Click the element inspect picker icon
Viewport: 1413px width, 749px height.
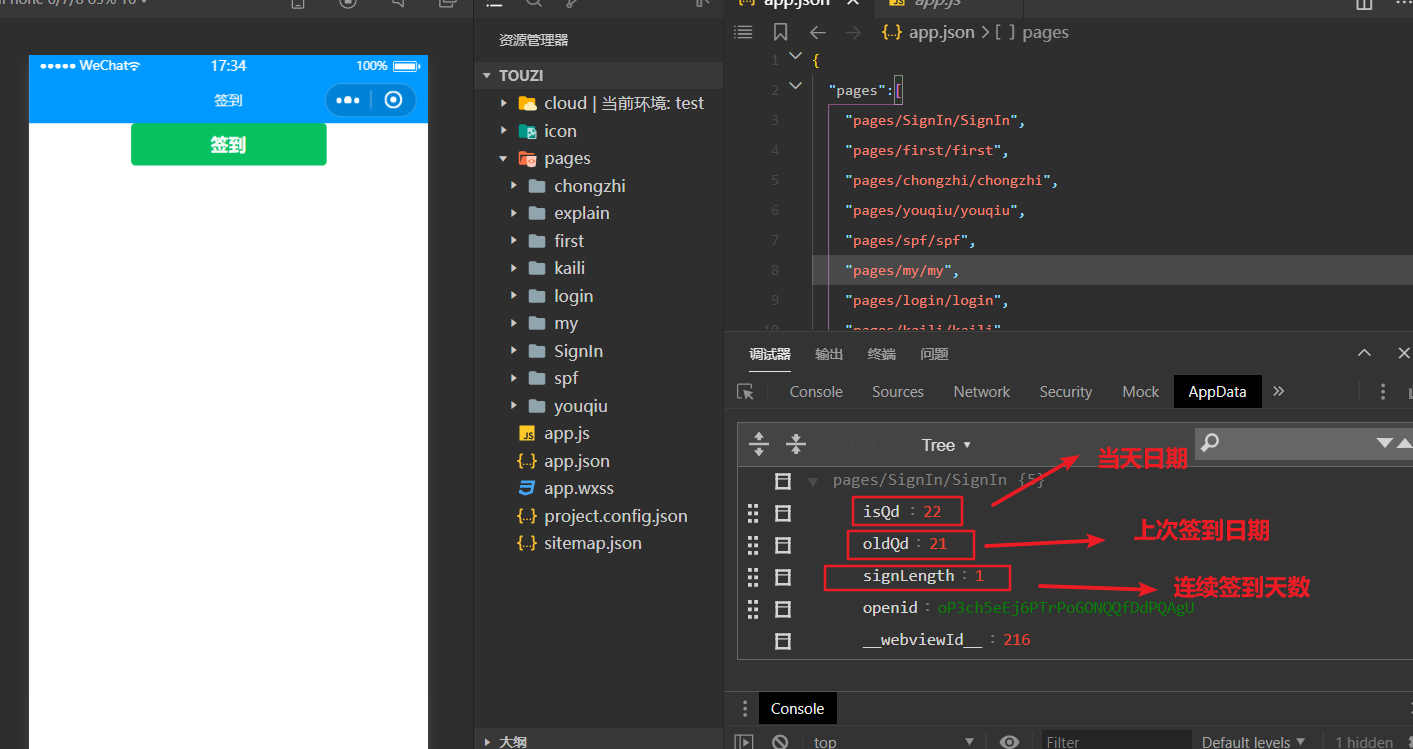click(745, 392)
